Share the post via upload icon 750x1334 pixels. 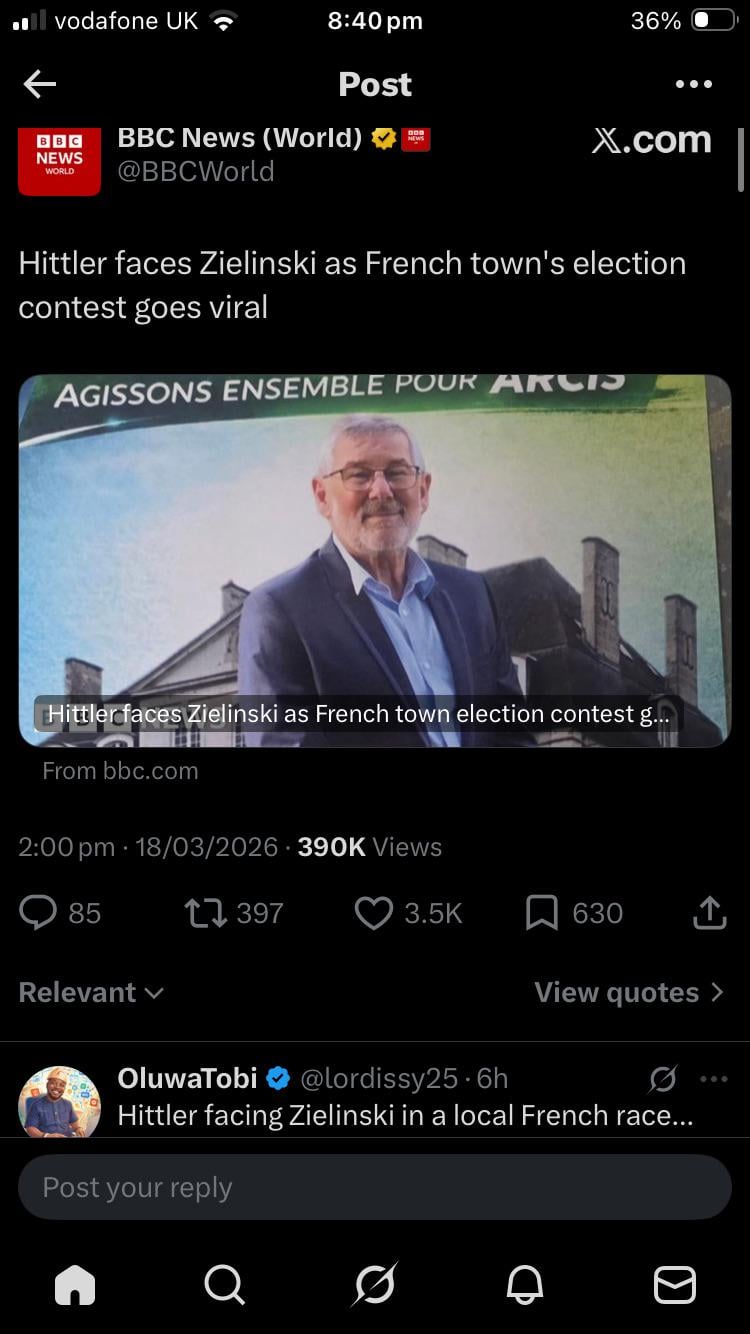pyautogui.click(x=709, y=912)
